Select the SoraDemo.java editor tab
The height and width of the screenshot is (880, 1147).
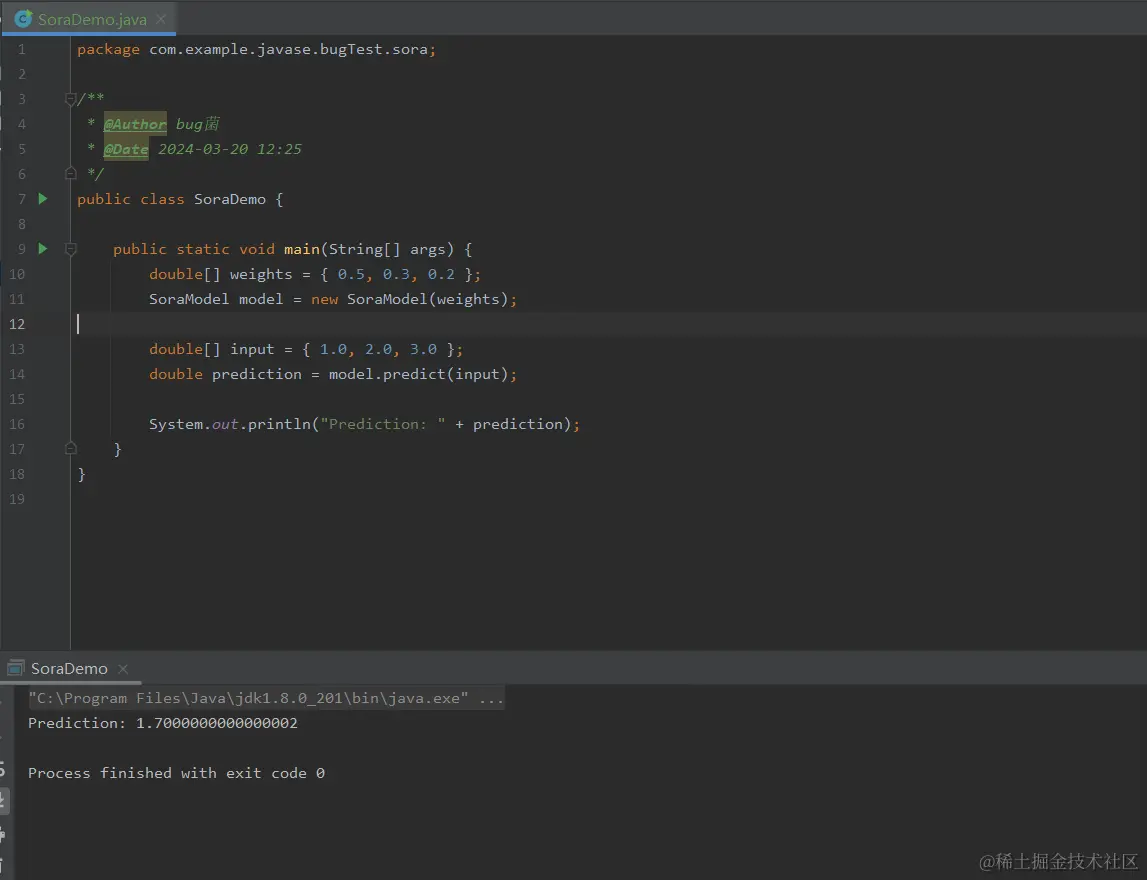[x=89, y=19]
